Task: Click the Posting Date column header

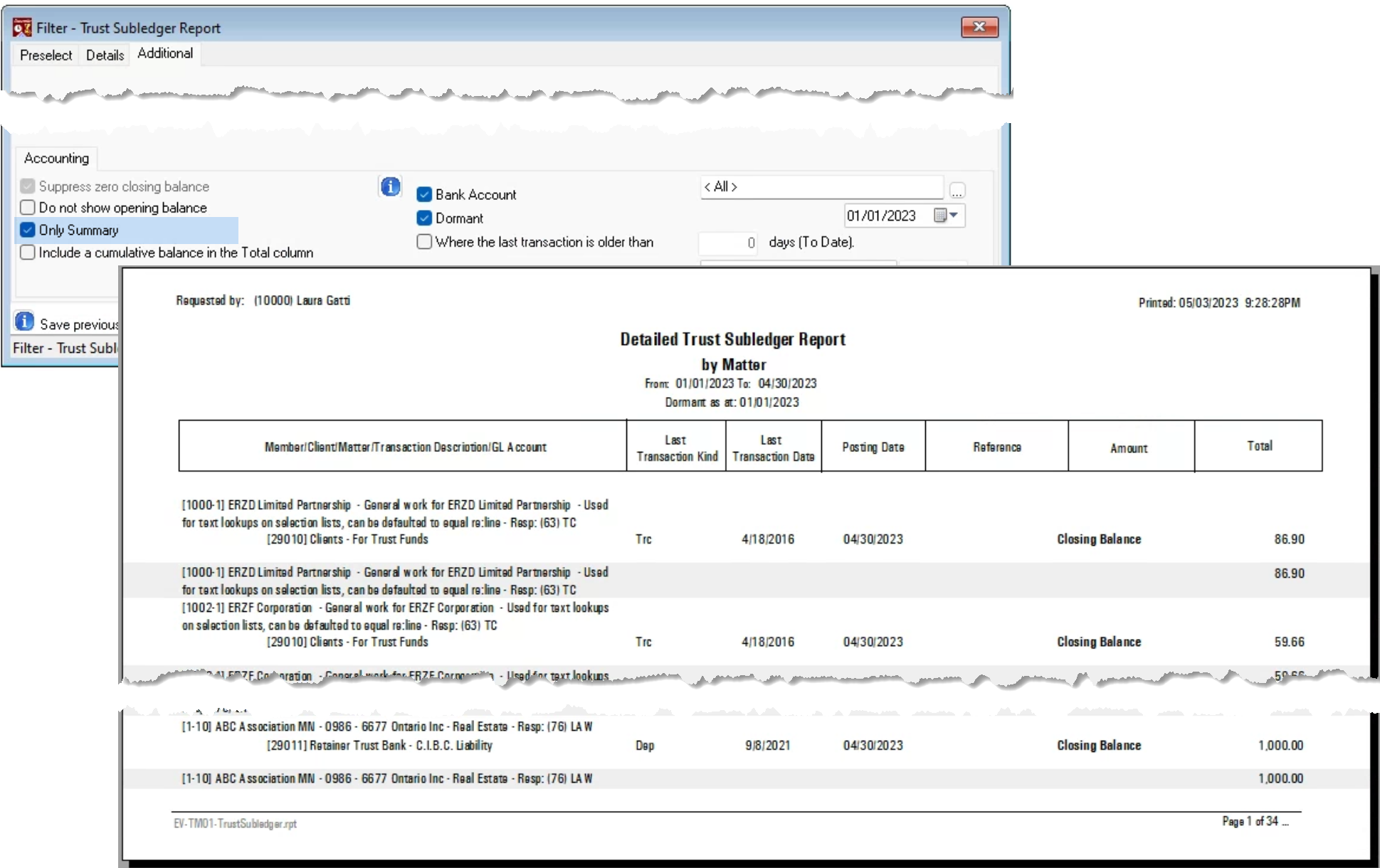Action: click(873, 448)
